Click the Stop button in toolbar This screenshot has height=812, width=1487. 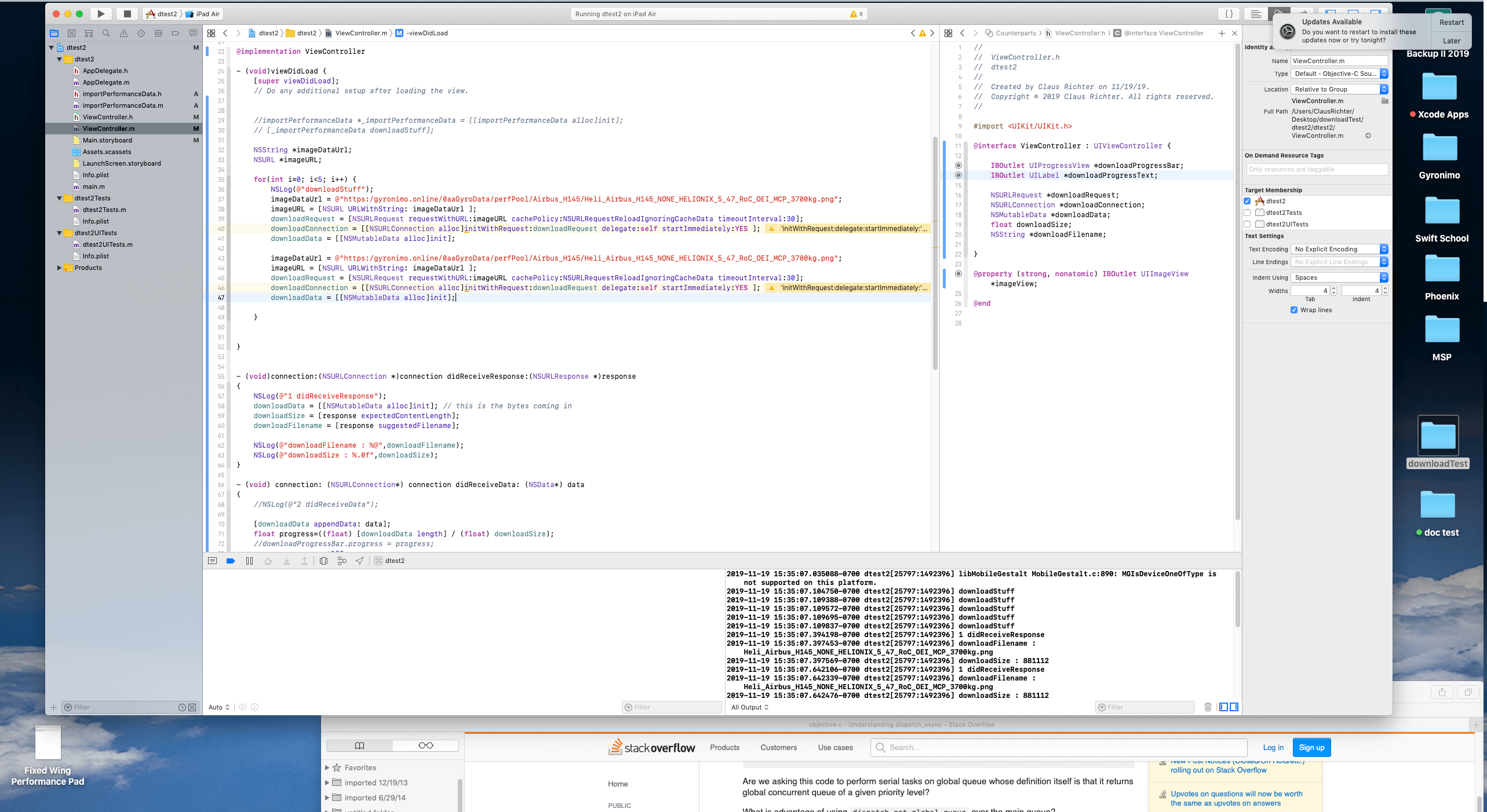[x=127, y=14]
